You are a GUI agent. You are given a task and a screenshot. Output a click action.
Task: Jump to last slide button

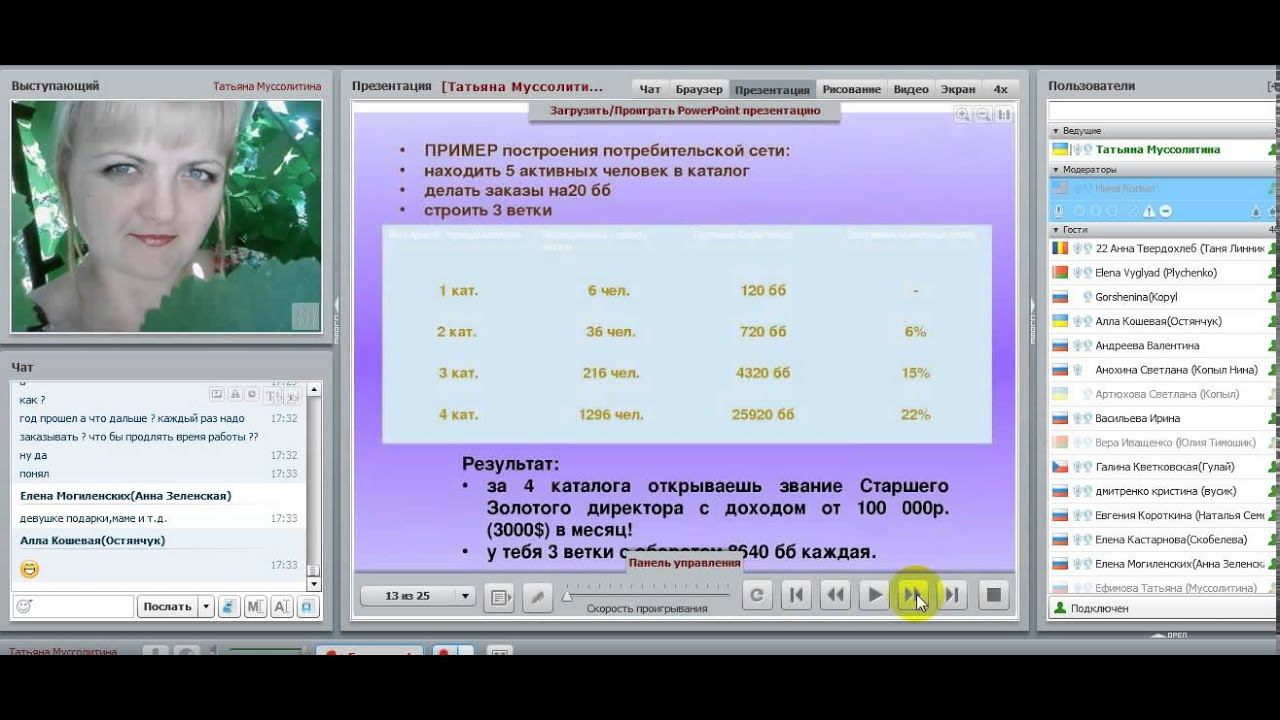(x=953, y=596)
